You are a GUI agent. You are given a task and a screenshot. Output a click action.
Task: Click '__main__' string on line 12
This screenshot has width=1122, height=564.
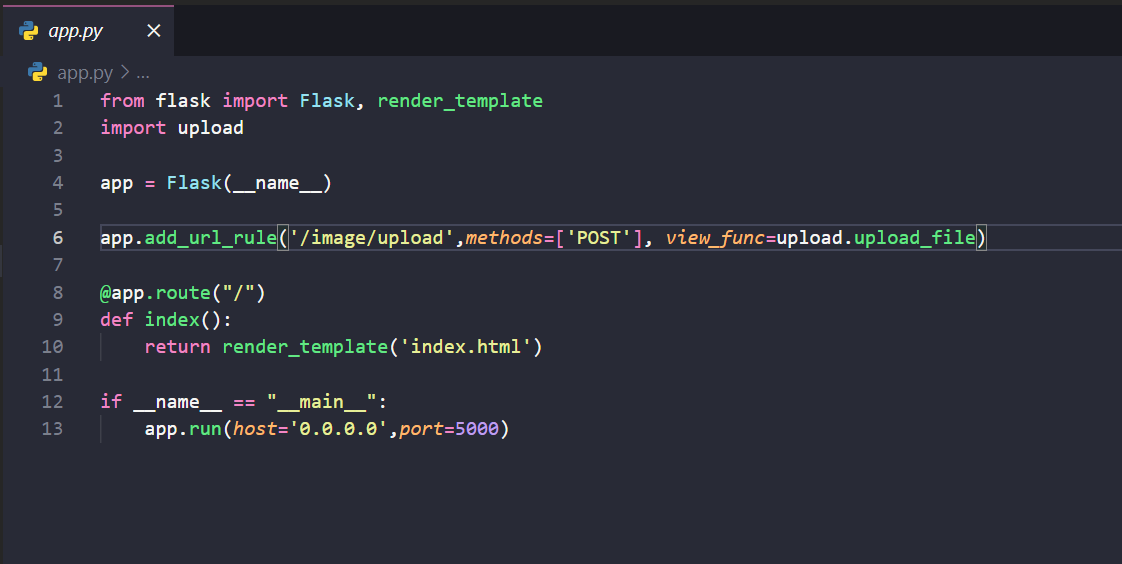point(321,402)
